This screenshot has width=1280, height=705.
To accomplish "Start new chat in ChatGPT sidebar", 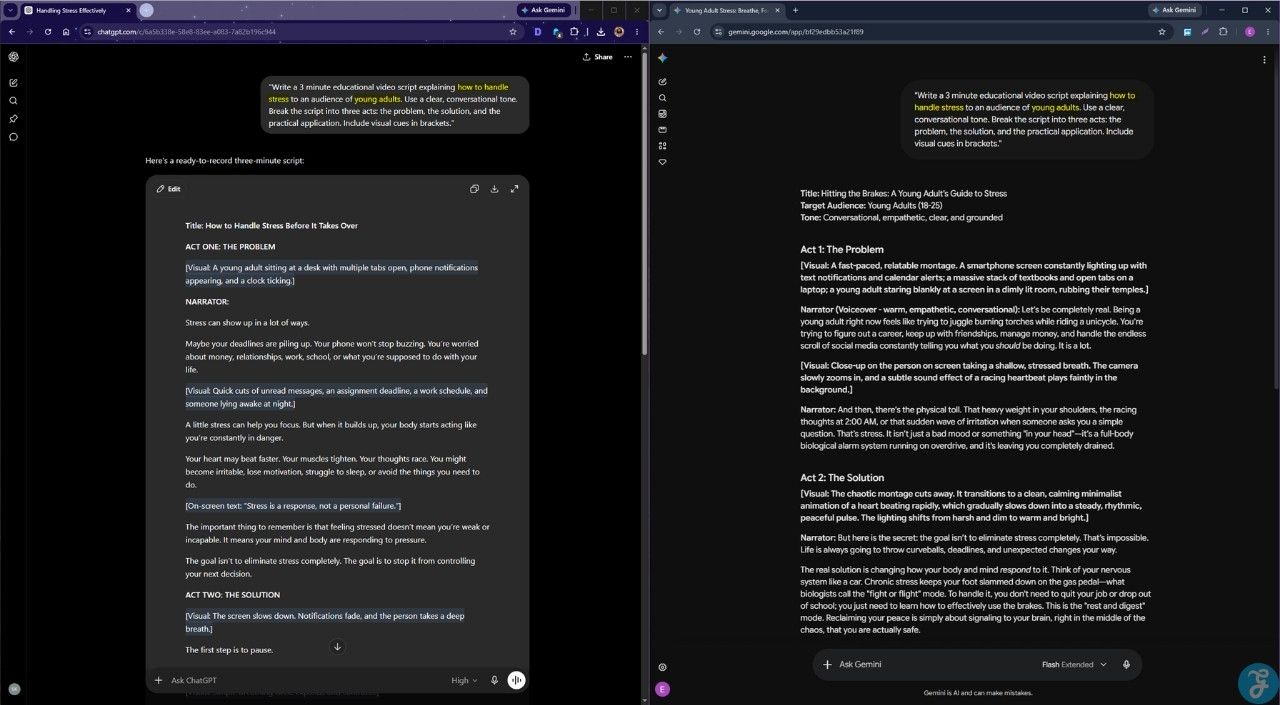I will tap(13, 83).
